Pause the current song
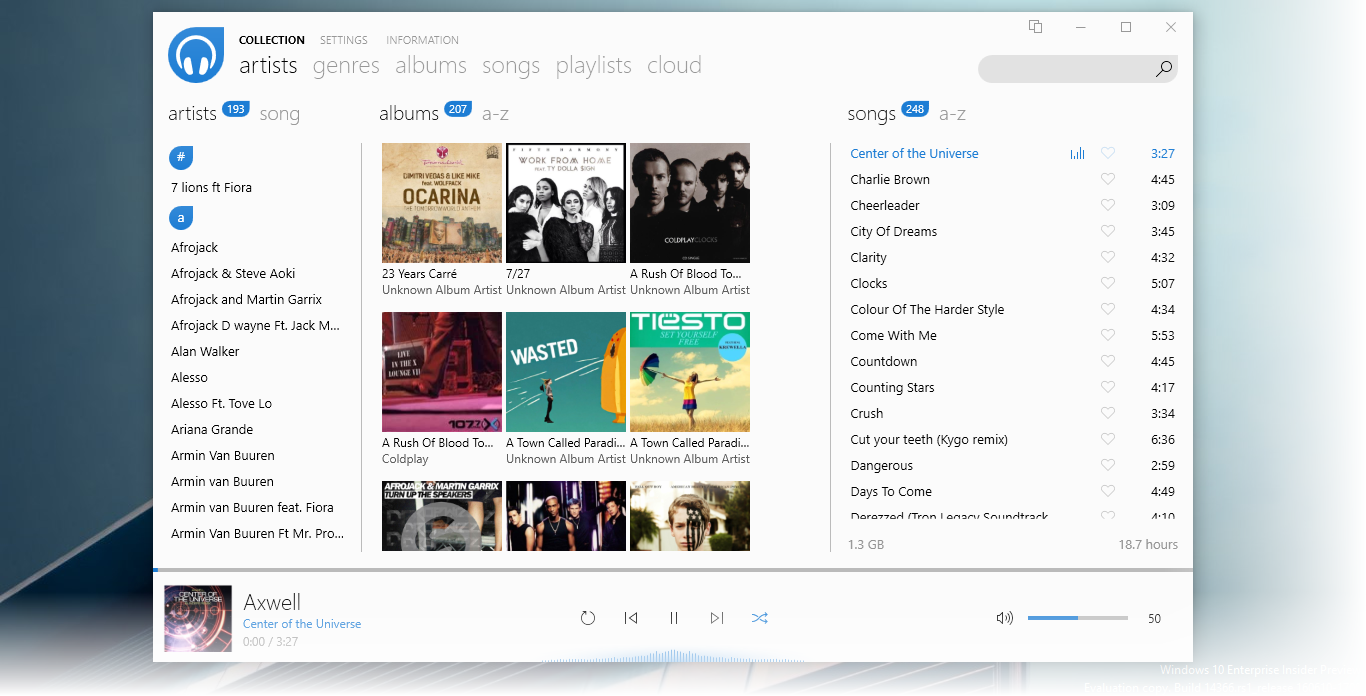1366x696 pixels. click(674, 618)
